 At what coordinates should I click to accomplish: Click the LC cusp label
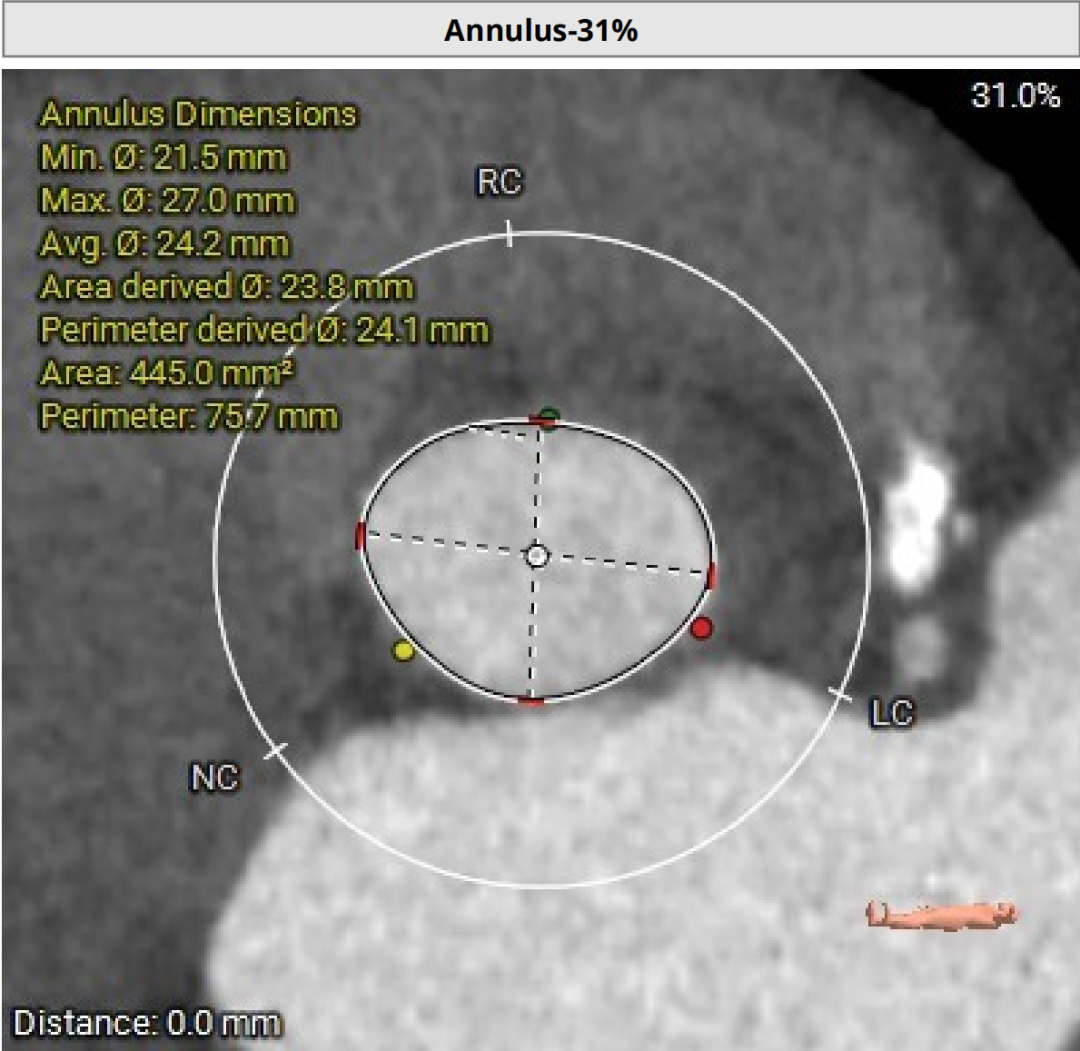point(892,713)
